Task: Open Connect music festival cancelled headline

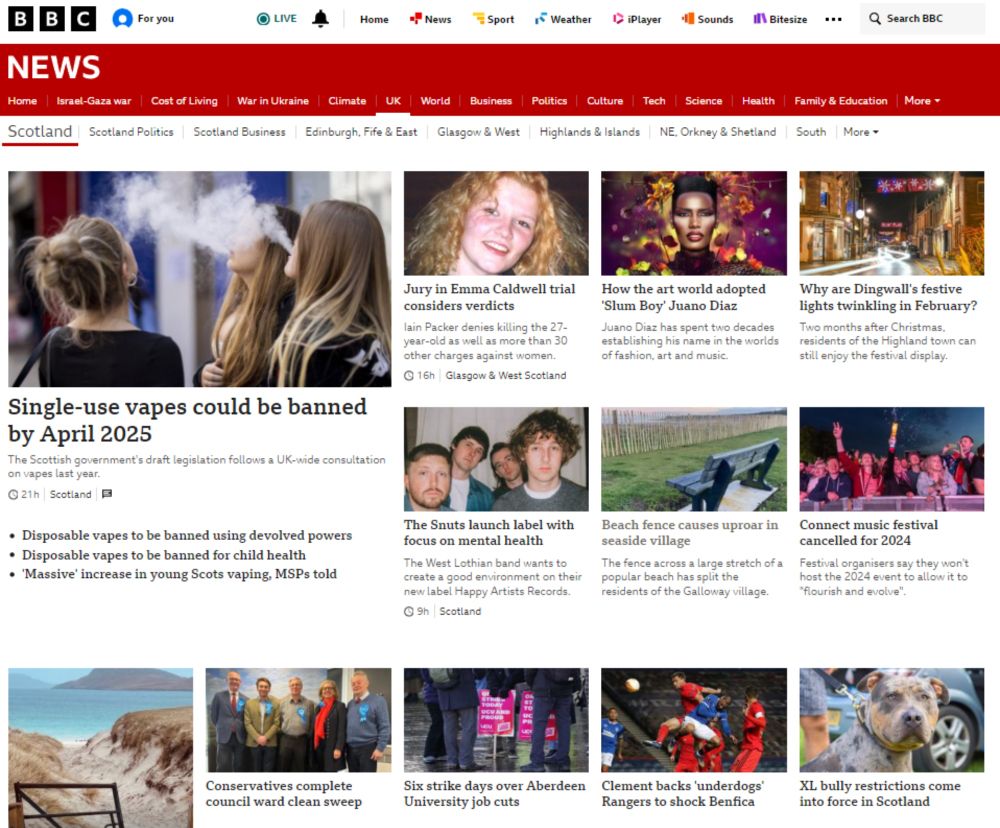Action: tap(869, 533)
